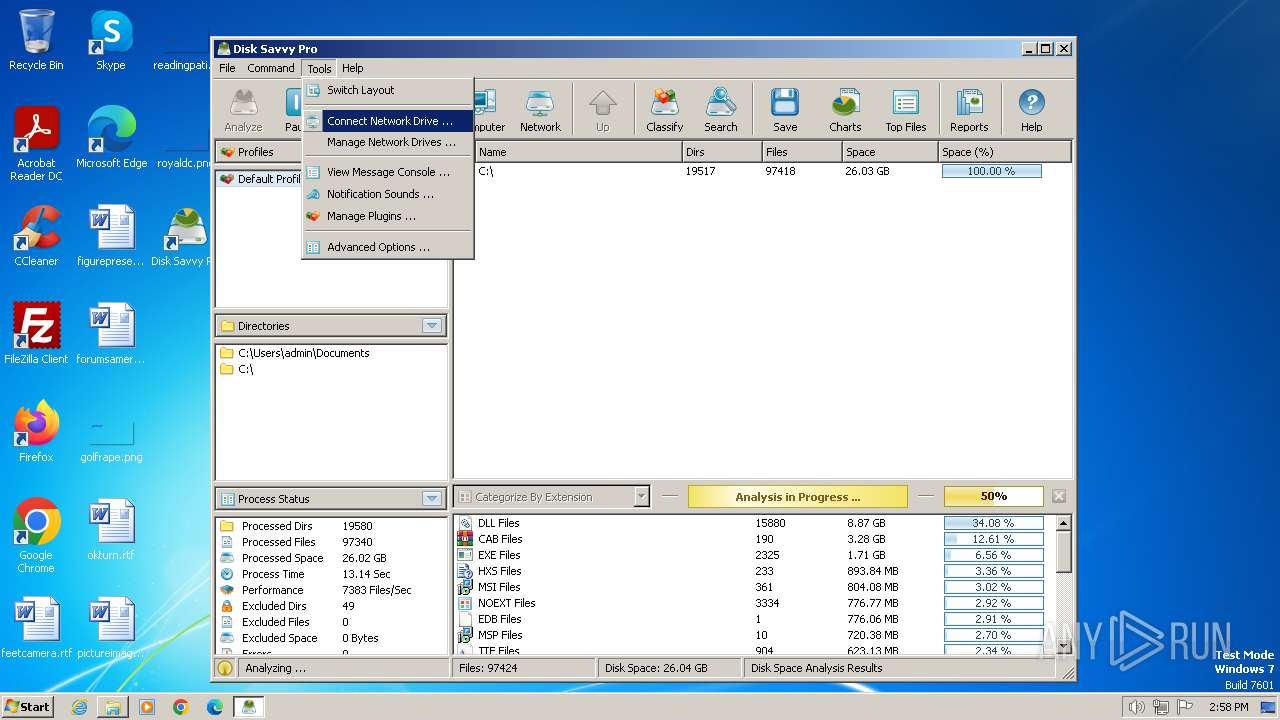The width and height of the screenshot is (1280, 720).
Task: Click the Analyze toolbar icon
Action: [x=243, y=110]
